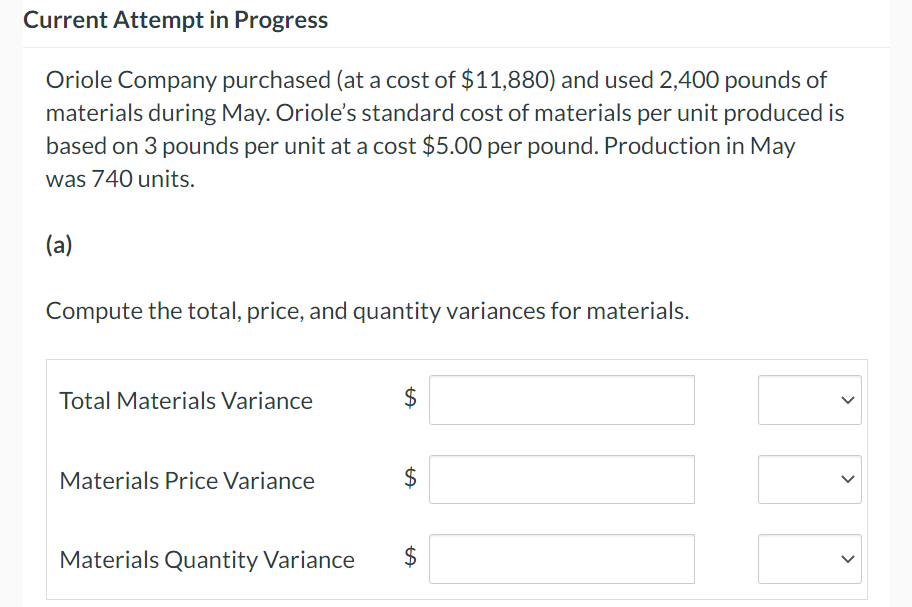Open the Total Materials Variance dropdown
912x607 pixels.
pyautogui.click(x=809, y=399)
